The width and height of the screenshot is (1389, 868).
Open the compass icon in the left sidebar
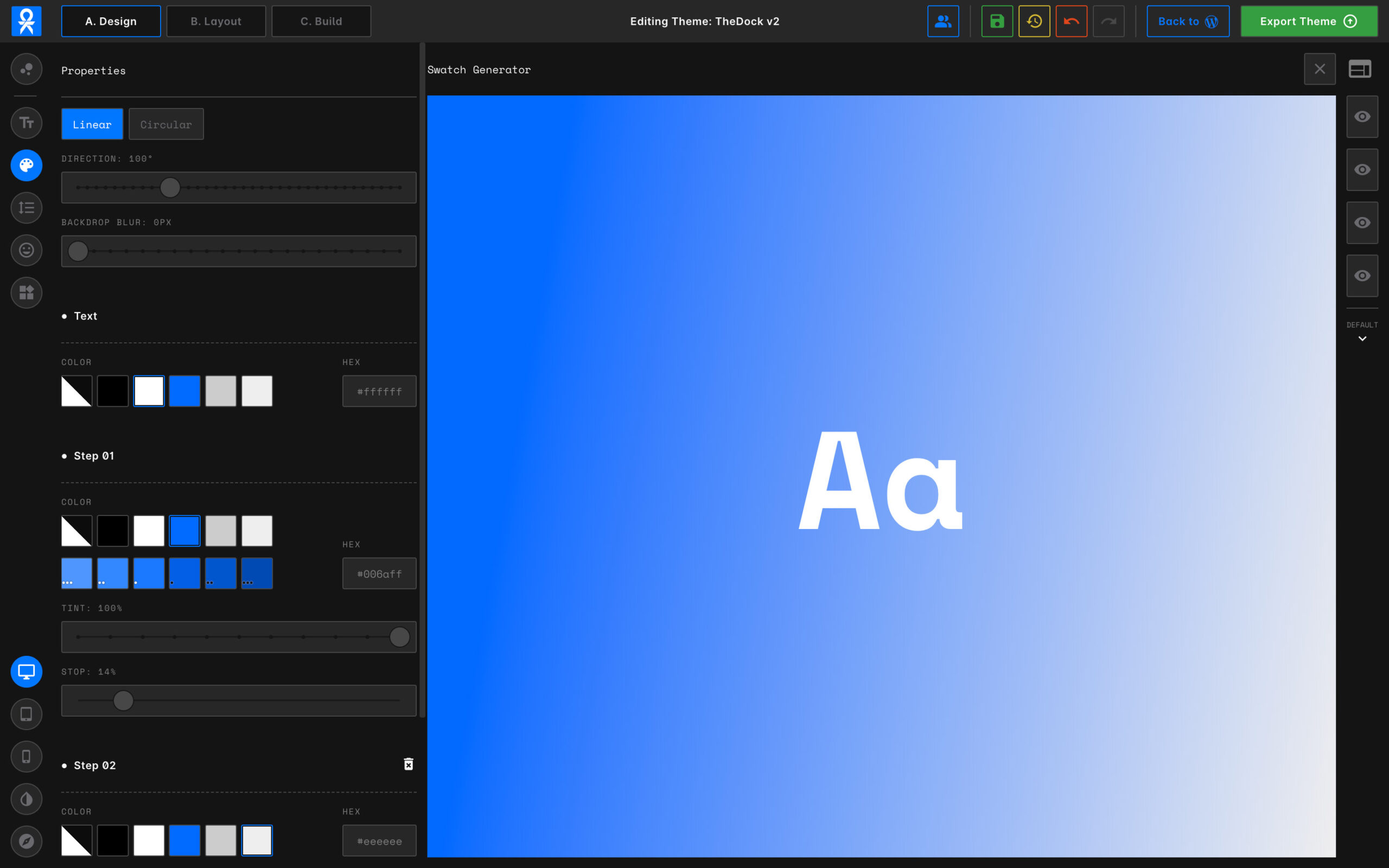(x=27, y=841)
